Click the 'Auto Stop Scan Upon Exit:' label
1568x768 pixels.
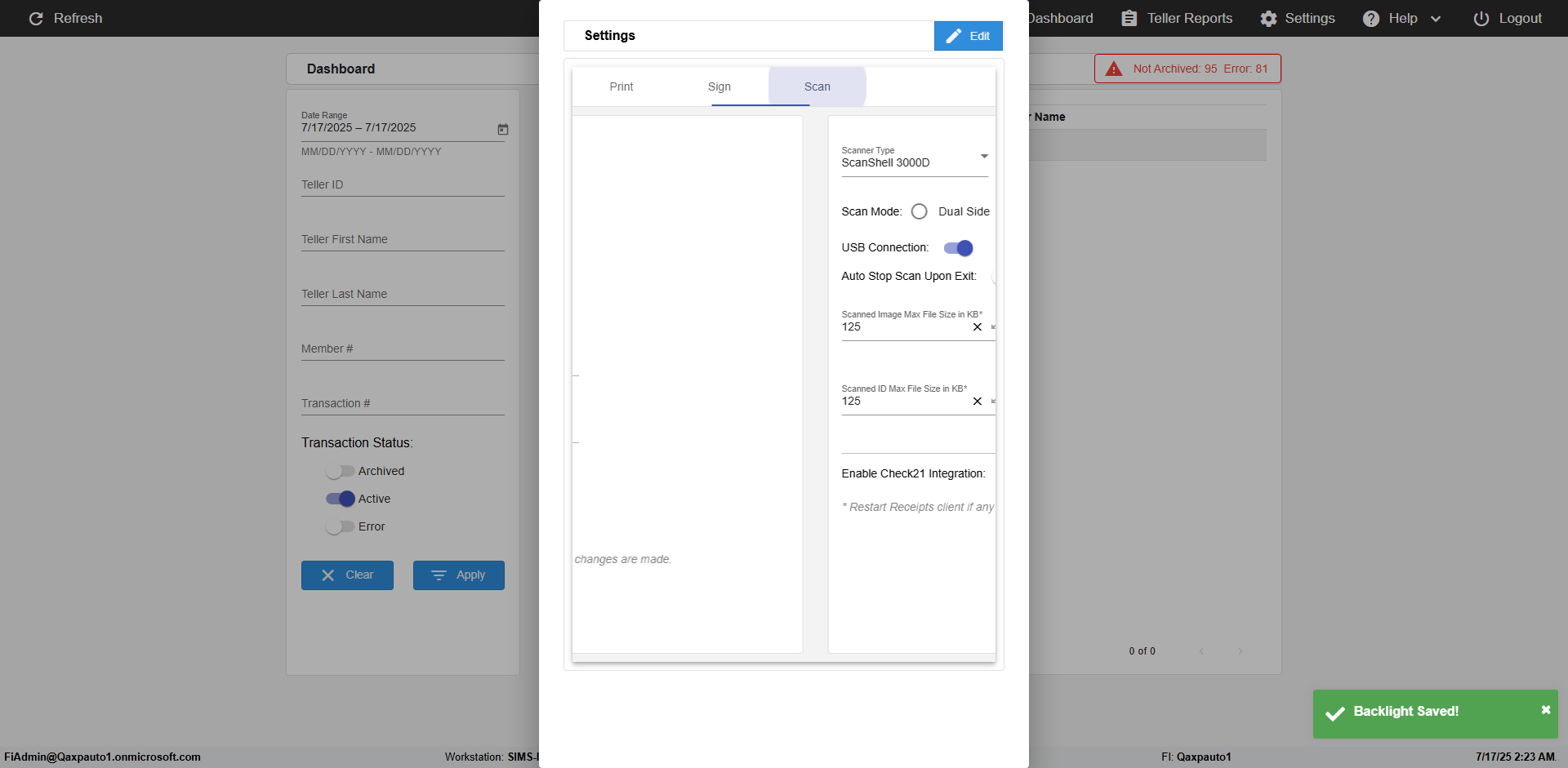(x=909, y=277)
